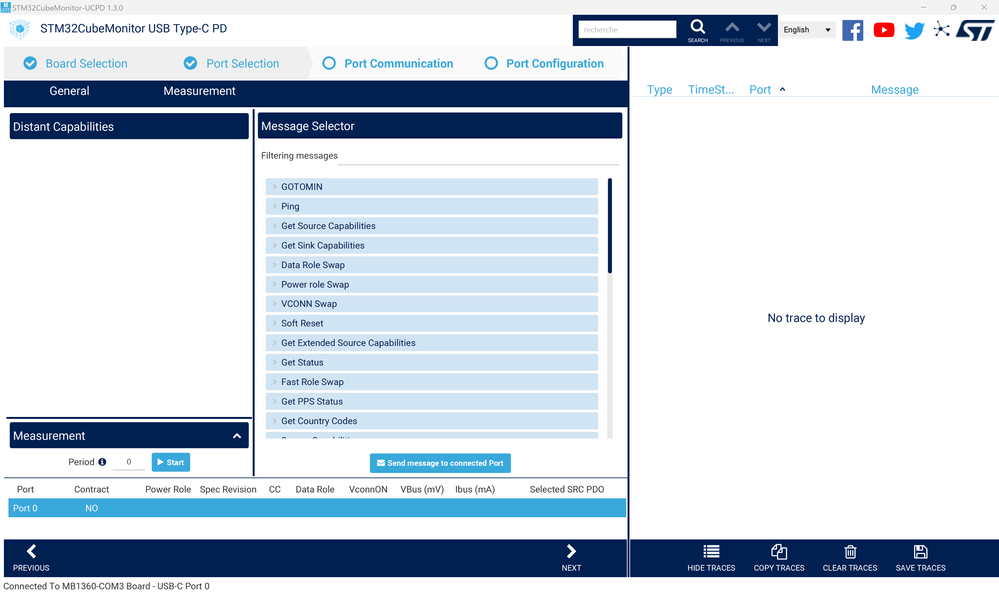Go to previous search result arrow
999x593 pixels.
pyautogui.click(x=732, y=27)
